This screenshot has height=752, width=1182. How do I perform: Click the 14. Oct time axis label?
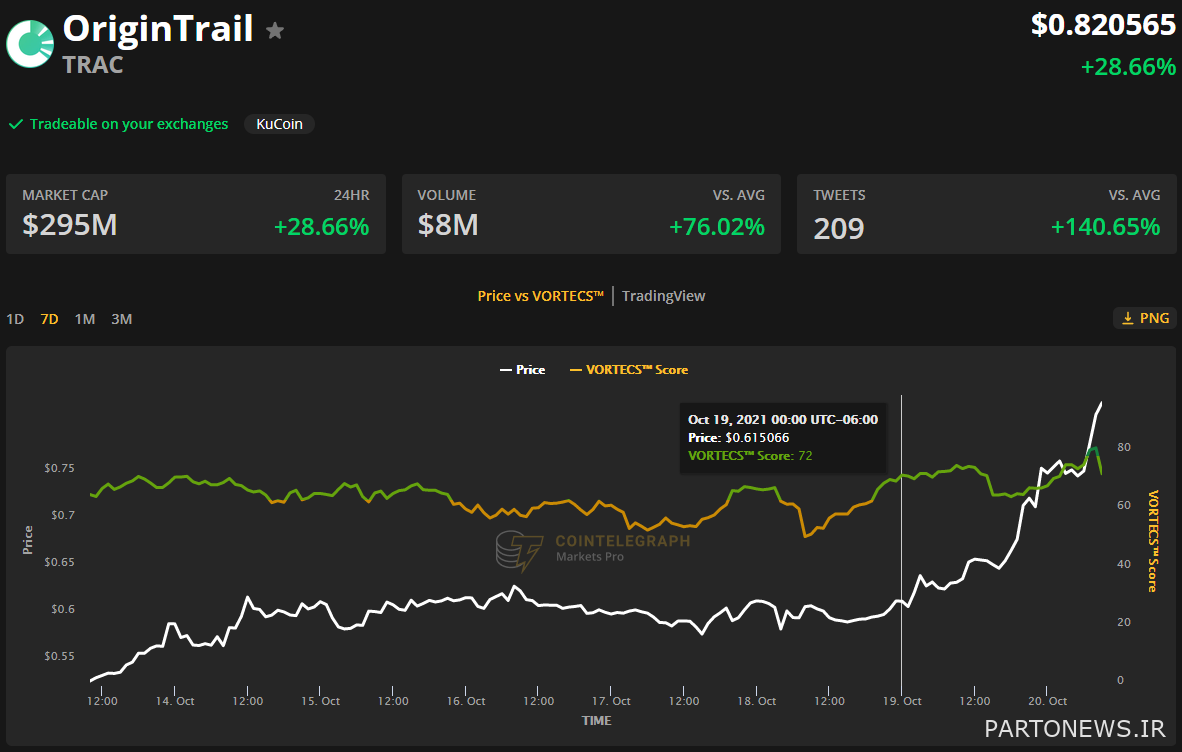point(175,701)
